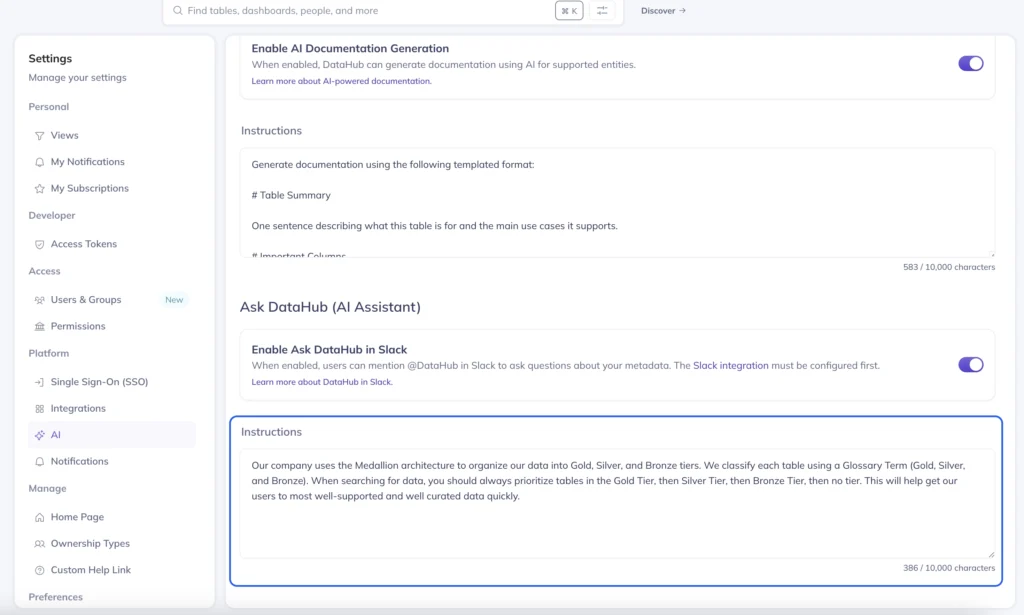Viewport: 1024px width, 615px height.
Task: Click the My Subscriptions star icon
Action: click(x=40, y=188)
